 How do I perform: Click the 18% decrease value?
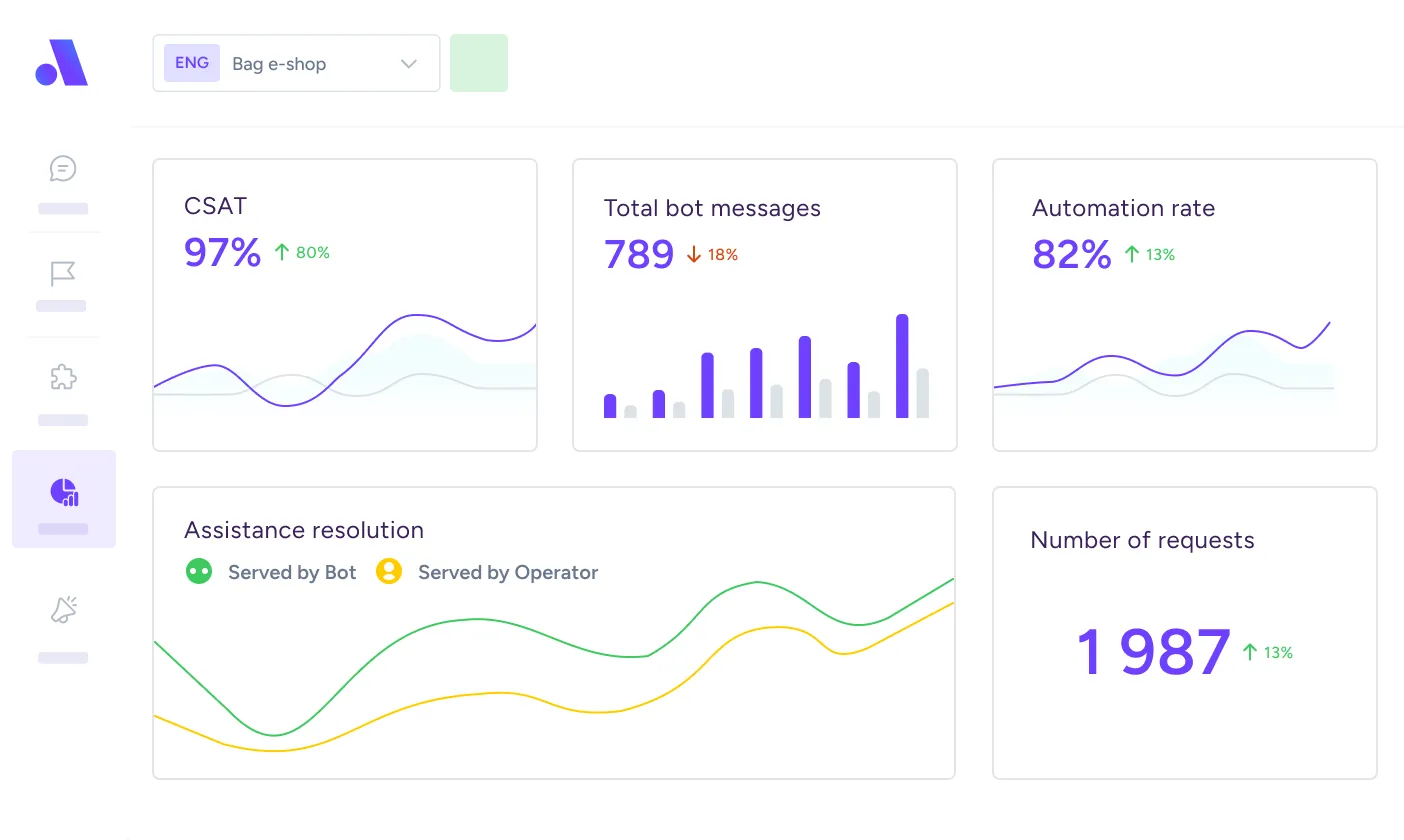click(723, 255)
